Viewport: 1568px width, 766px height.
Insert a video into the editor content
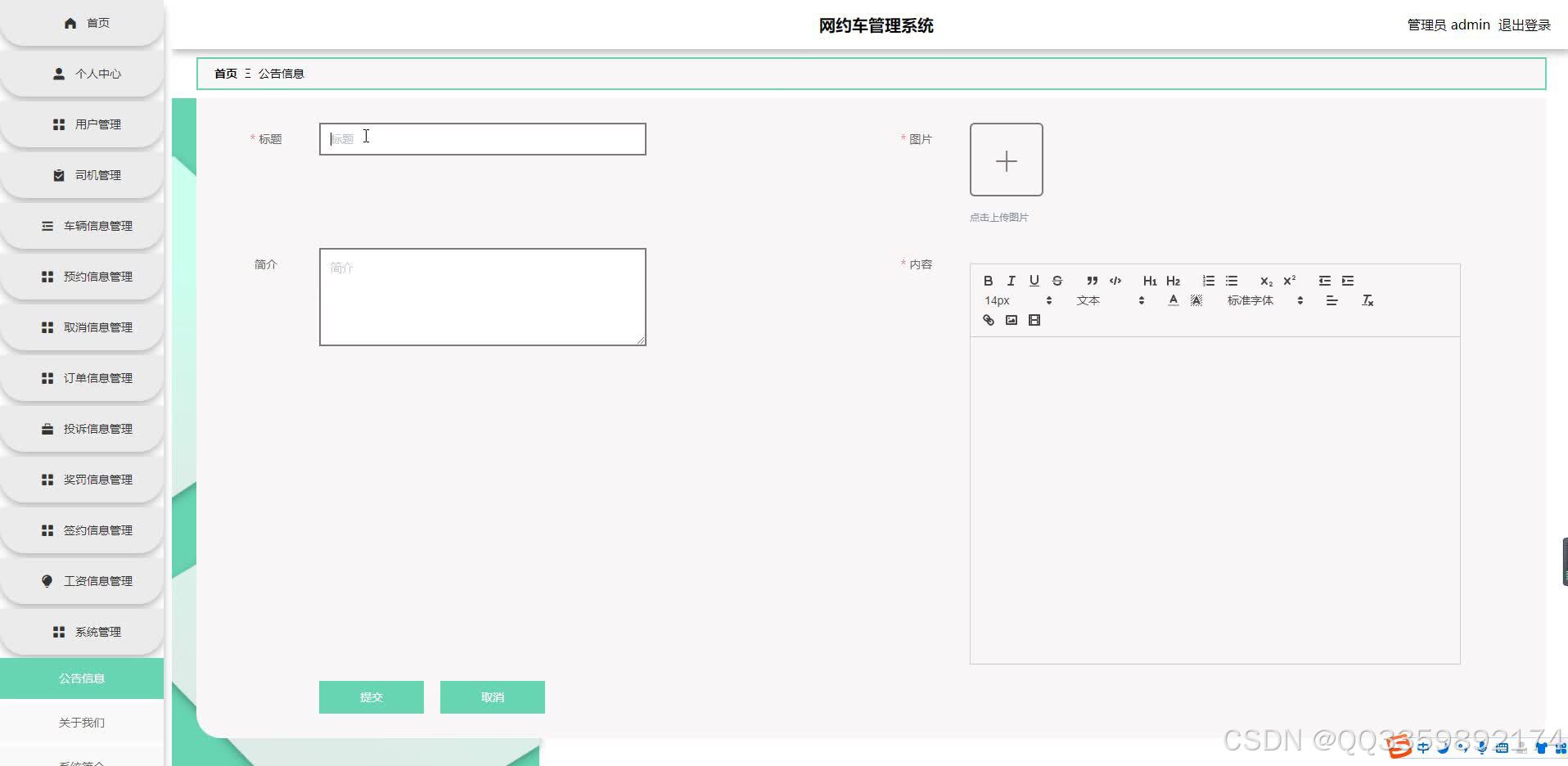point(1034,320)
